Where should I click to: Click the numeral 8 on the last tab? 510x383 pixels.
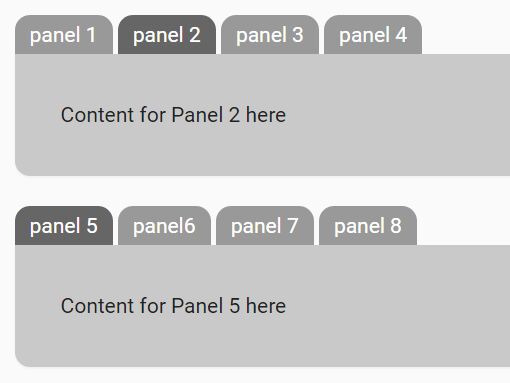(x=396, y=226)
